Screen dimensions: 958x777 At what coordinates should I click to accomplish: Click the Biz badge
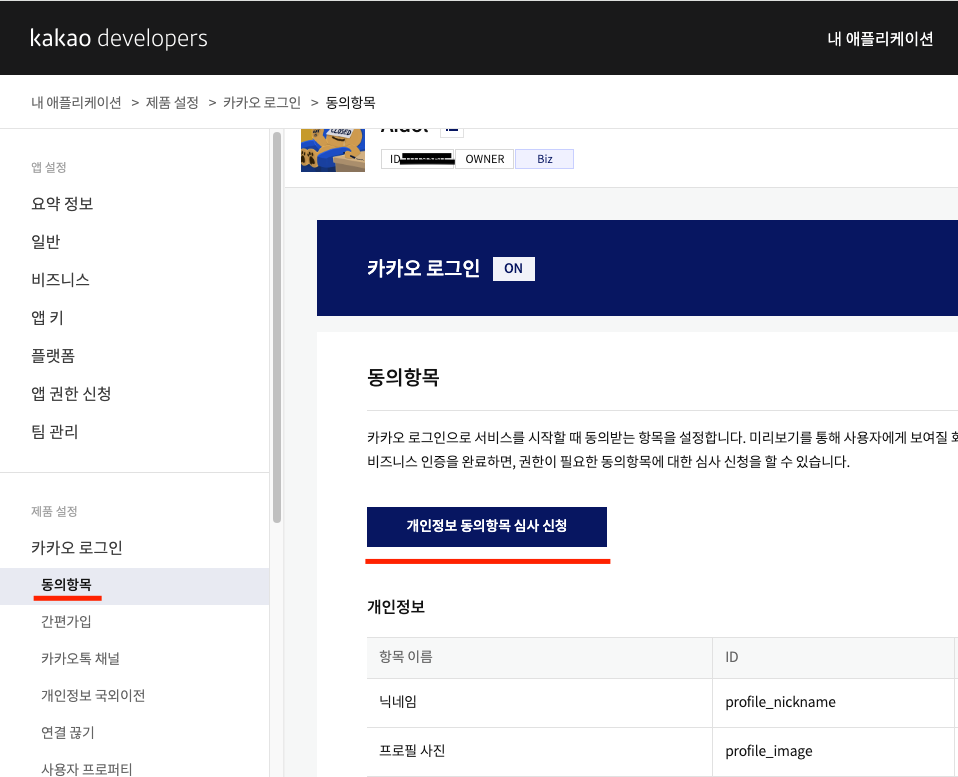tap(544, 159)
